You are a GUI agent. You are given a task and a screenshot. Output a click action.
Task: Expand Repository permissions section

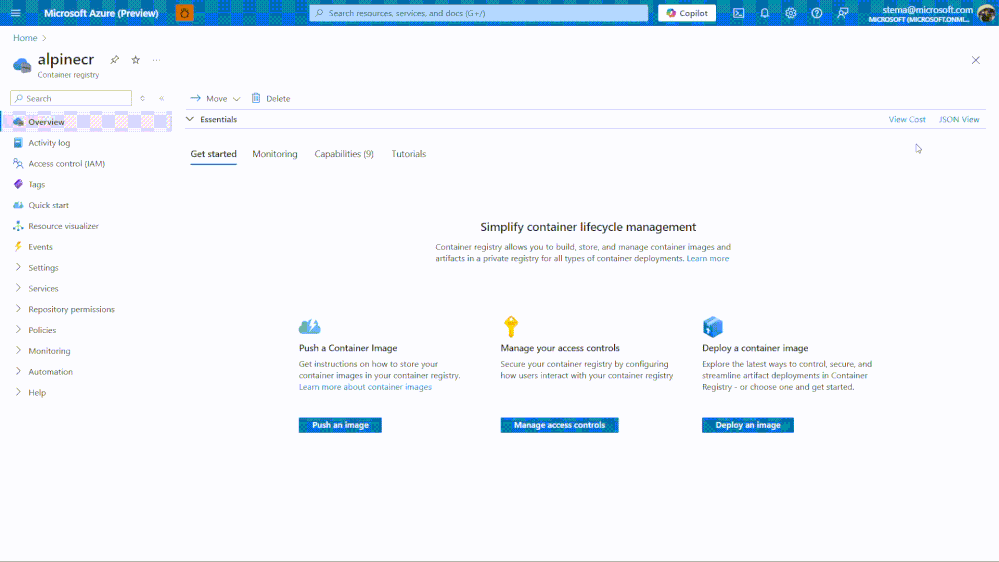tap(18, 309)
